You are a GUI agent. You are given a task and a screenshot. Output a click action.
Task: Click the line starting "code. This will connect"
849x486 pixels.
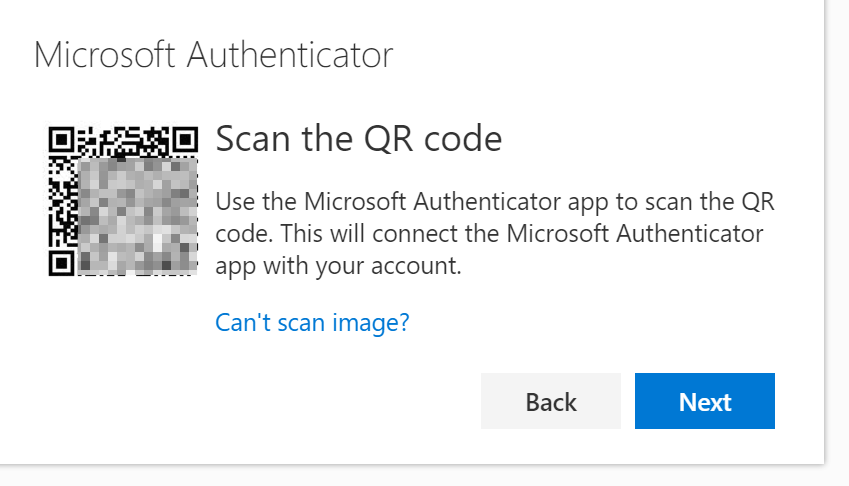489,234
